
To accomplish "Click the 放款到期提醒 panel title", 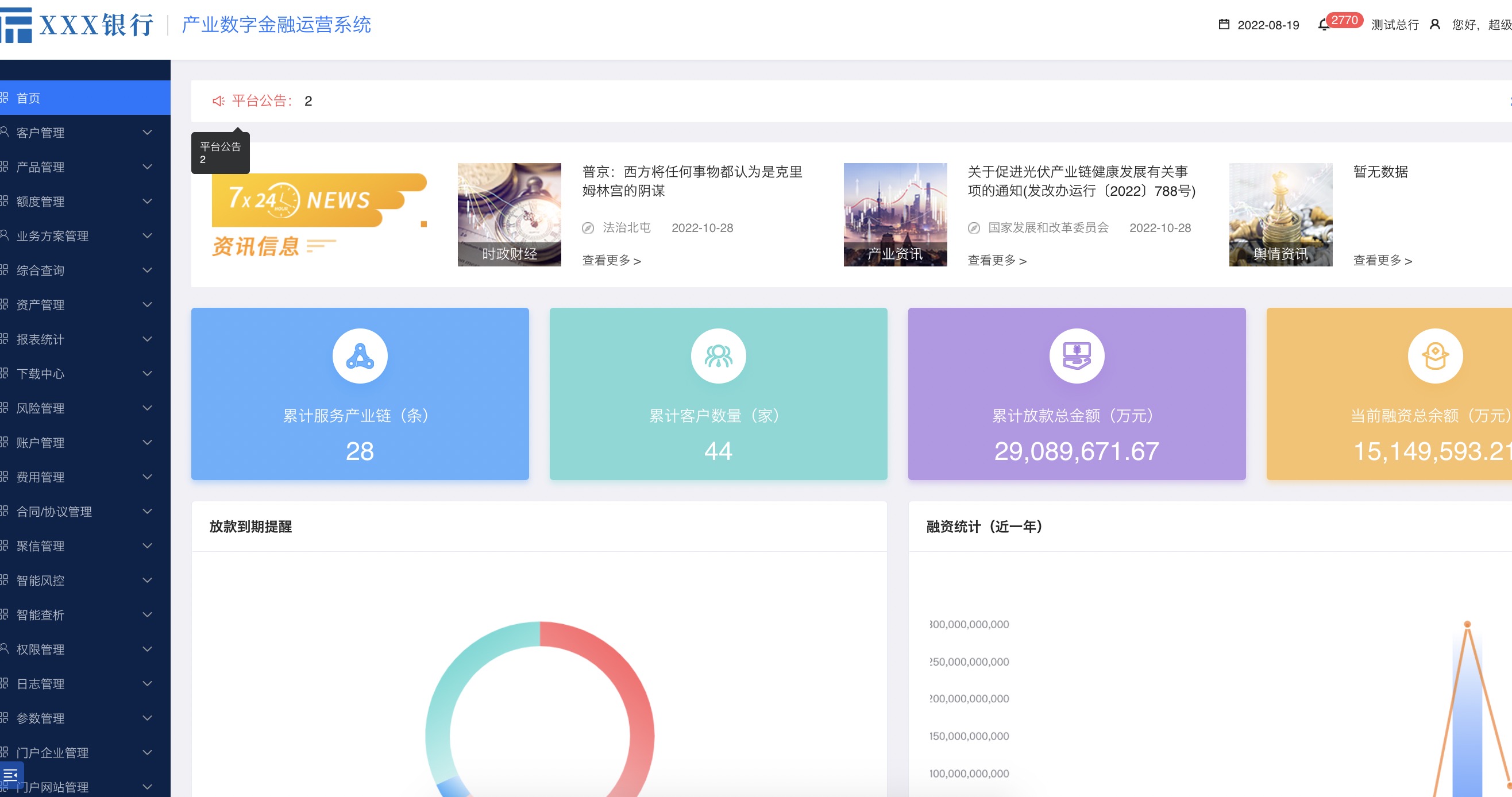I will click(x=250, y=527).
